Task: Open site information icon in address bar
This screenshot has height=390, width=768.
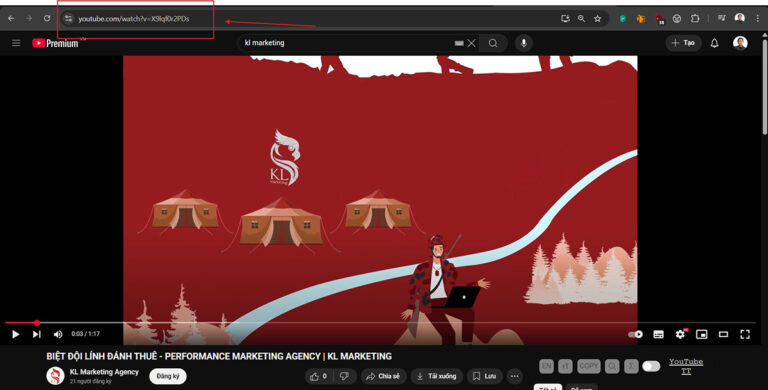Action: pos(69,19)
